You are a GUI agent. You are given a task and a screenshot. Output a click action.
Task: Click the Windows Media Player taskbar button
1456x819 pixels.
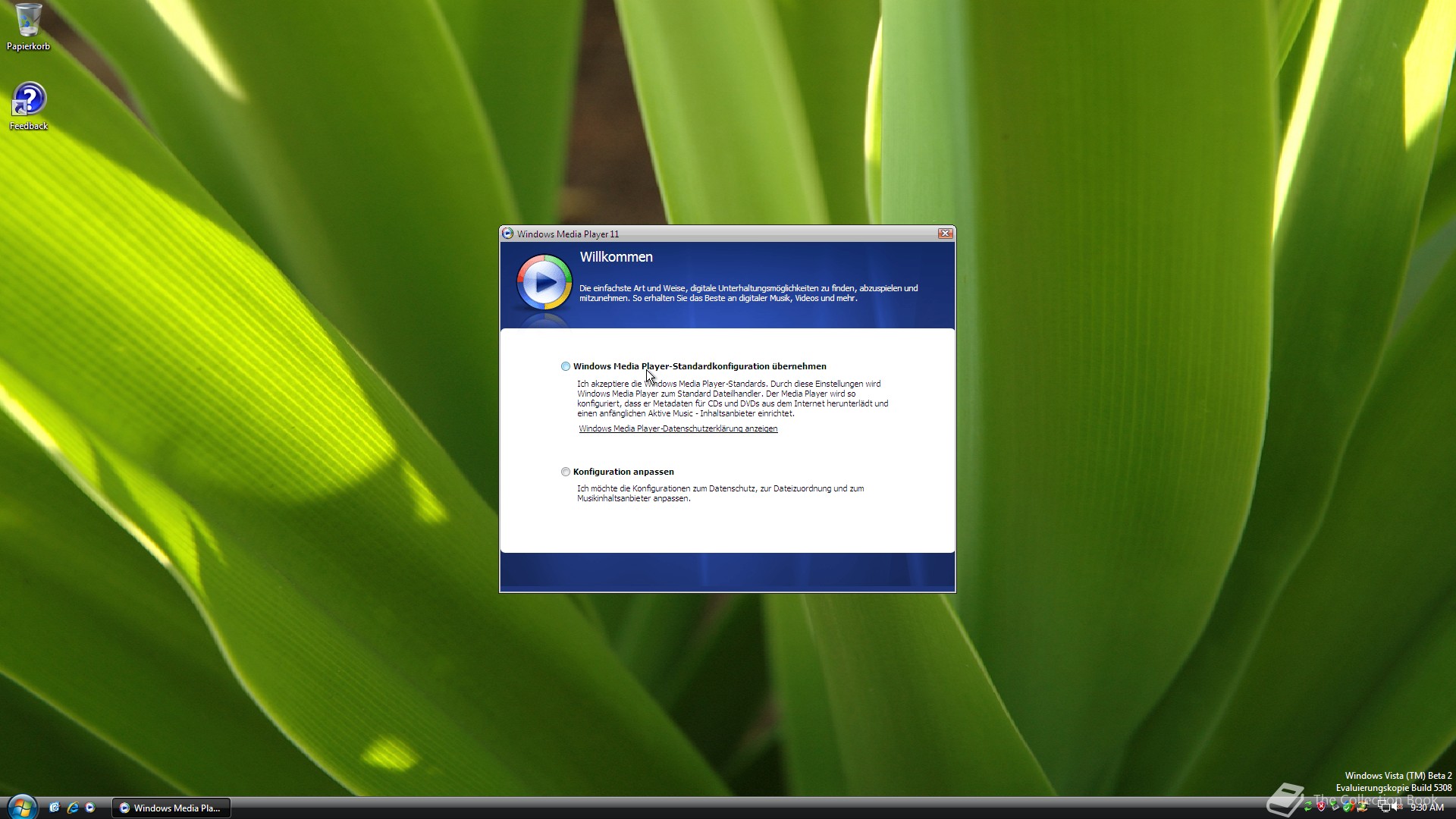click(171, 808)
